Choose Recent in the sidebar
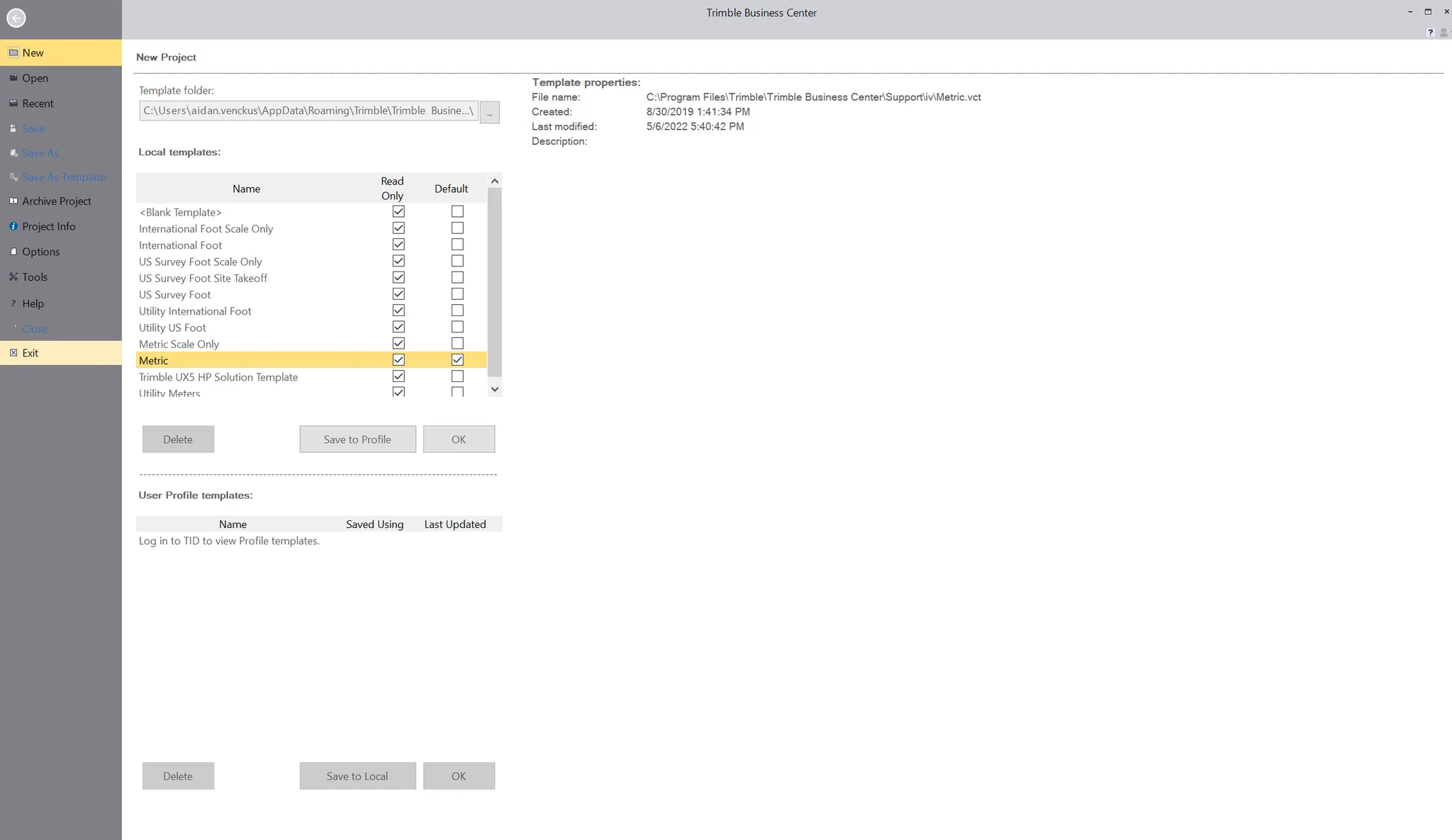The image size is (1452, 840). coord(61,103)
